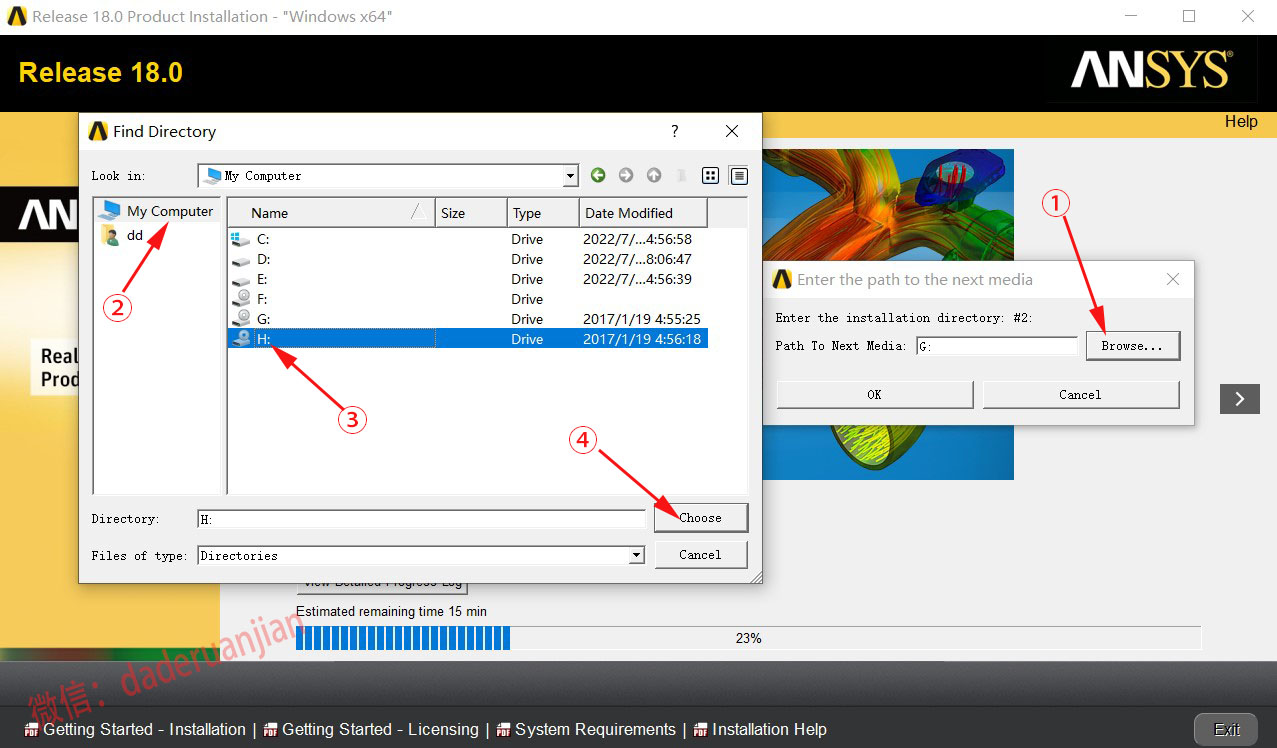Open My Computer in the sidebar
Image resolution: width=1277 pixels, height=748 pixels.
click(x=157, y=211)
